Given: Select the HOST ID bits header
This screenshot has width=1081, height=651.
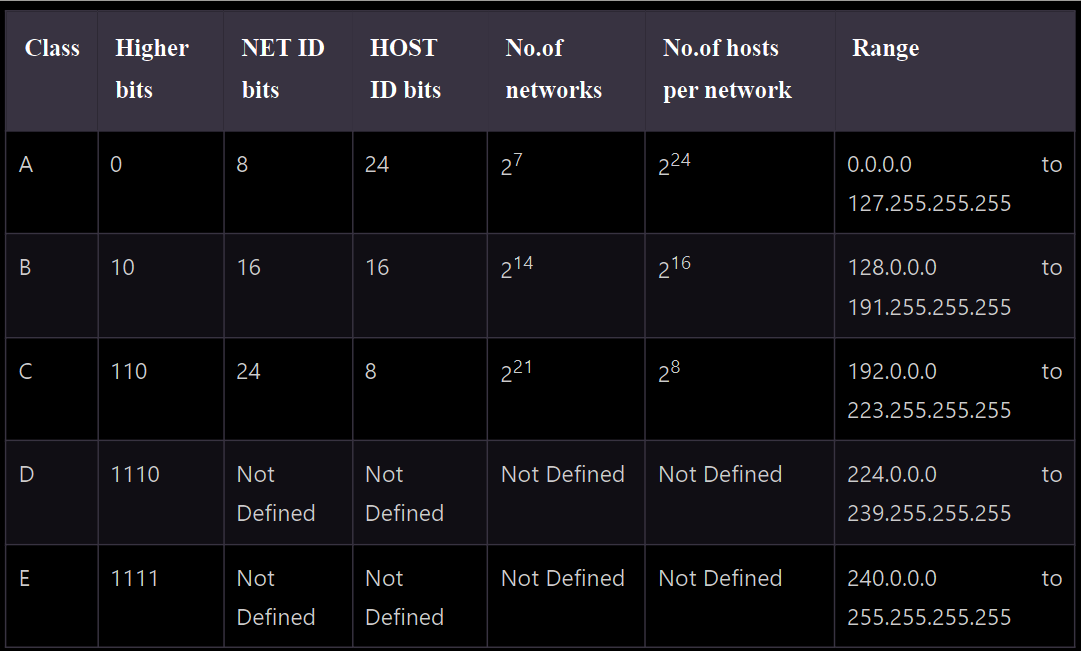Looking at the screenshot, I should pos(405,69).
